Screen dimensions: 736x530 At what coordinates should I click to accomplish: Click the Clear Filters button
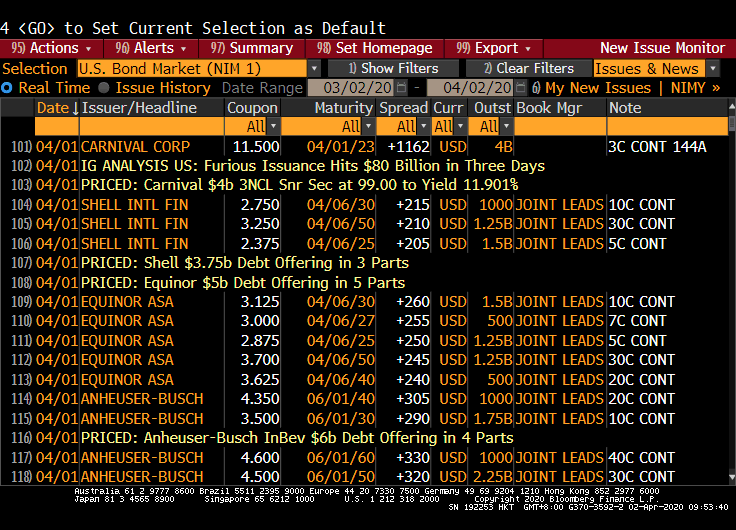[x=529, y=69]
